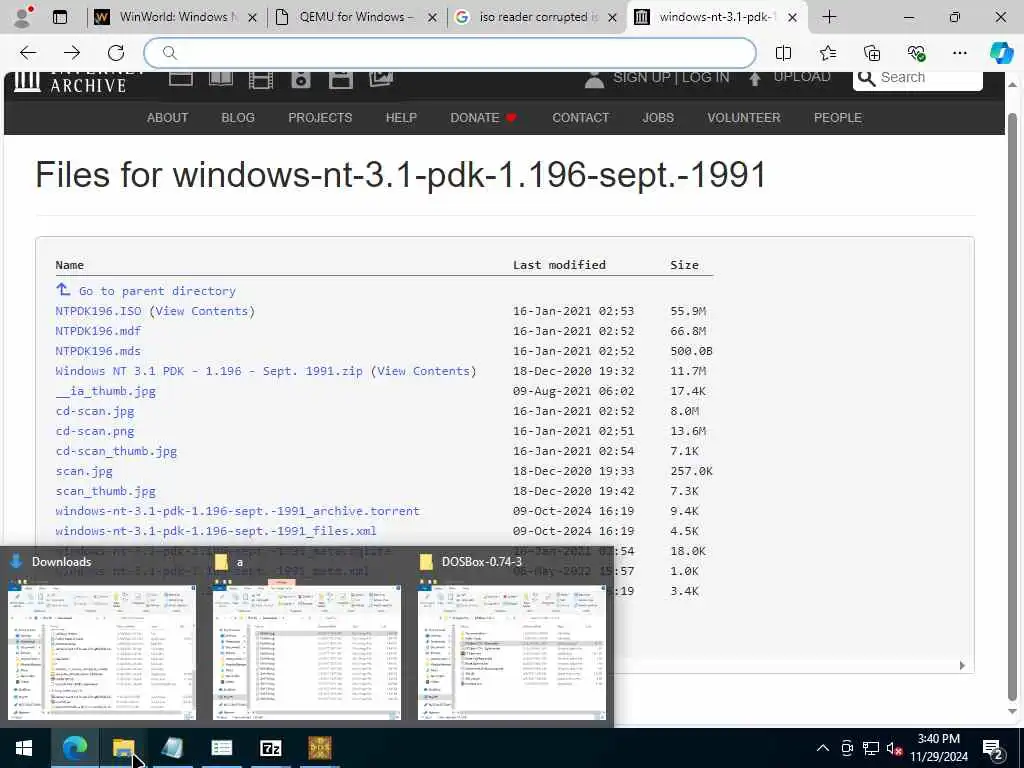Download the NTPDK196.mds file link
Viewport: 1024px width, 768px height.
(x=98, y=351)
